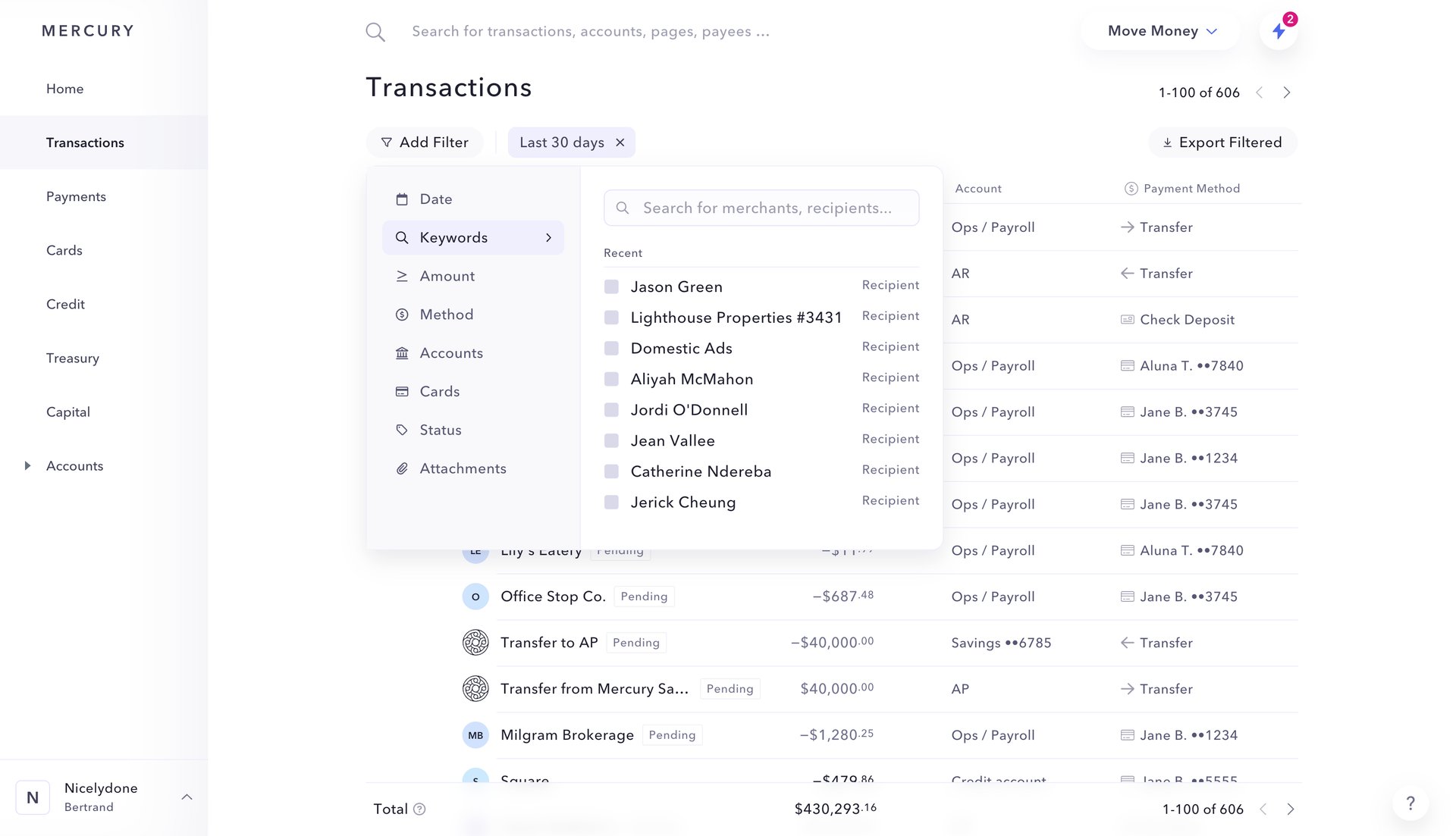This screenshot has height=836, width=1456.
Task: Open the Credit sidebar page
Action: [66, 304]
